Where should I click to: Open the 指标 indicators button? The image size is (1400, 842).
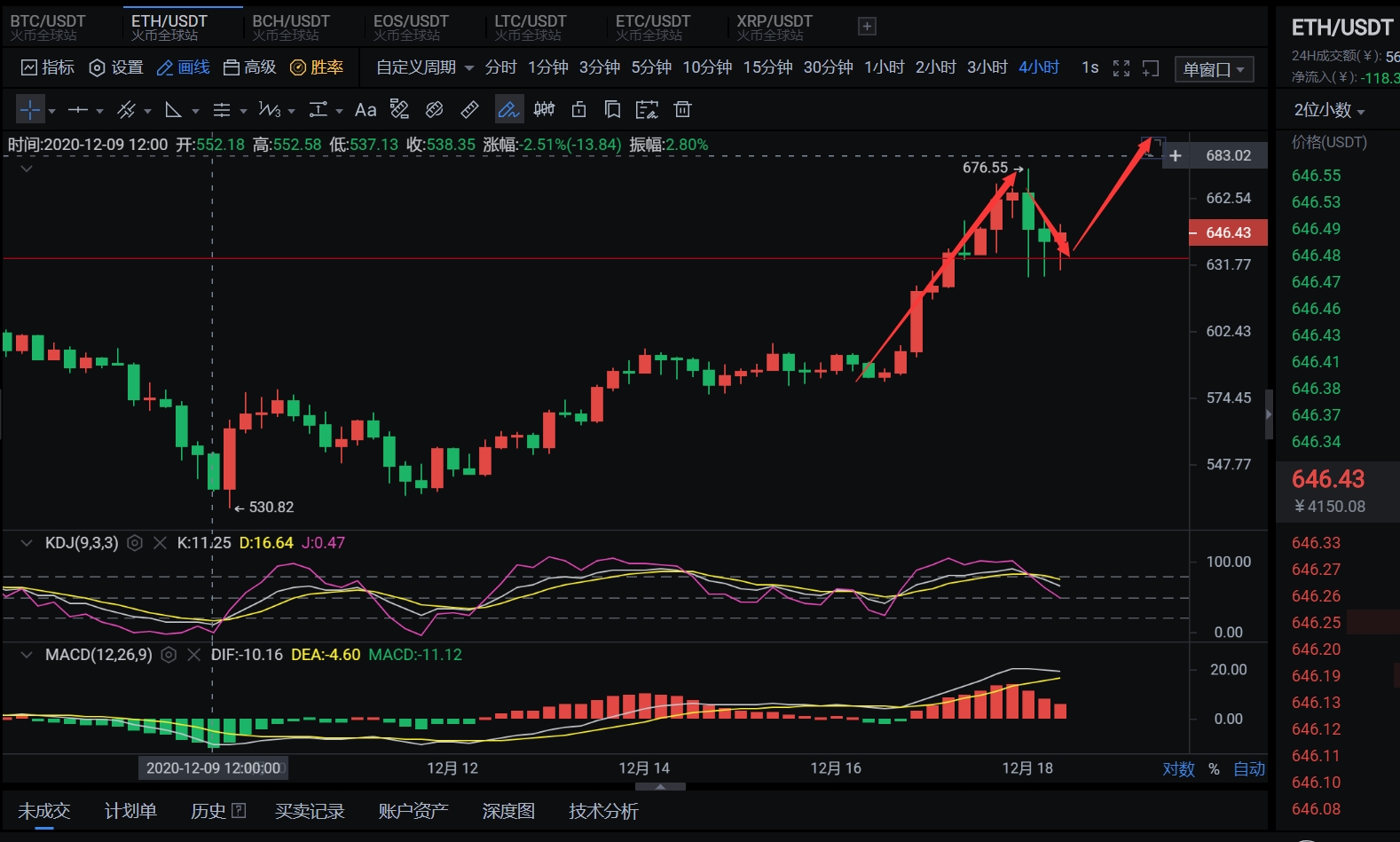[48, 67]
